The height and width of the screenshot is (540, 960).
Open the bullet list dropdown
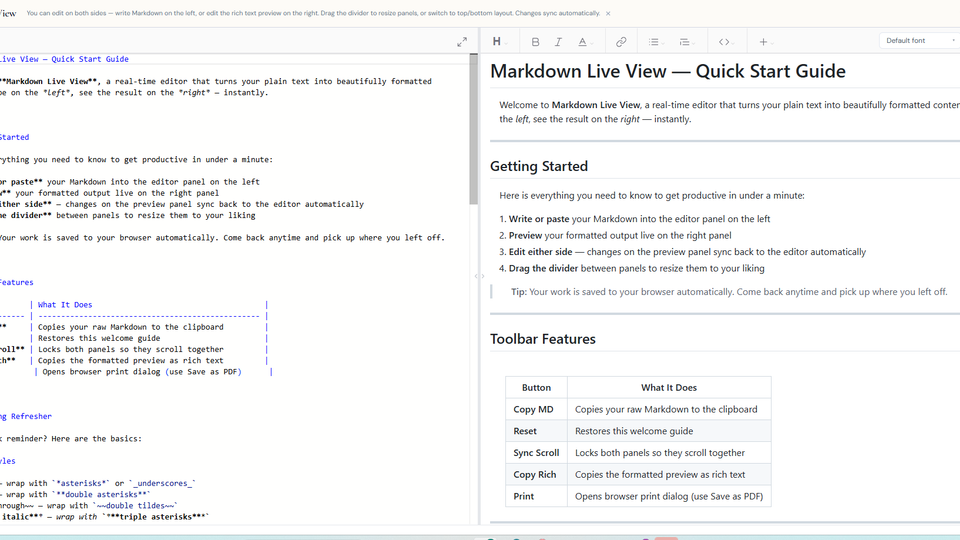(x=655, y=42)
